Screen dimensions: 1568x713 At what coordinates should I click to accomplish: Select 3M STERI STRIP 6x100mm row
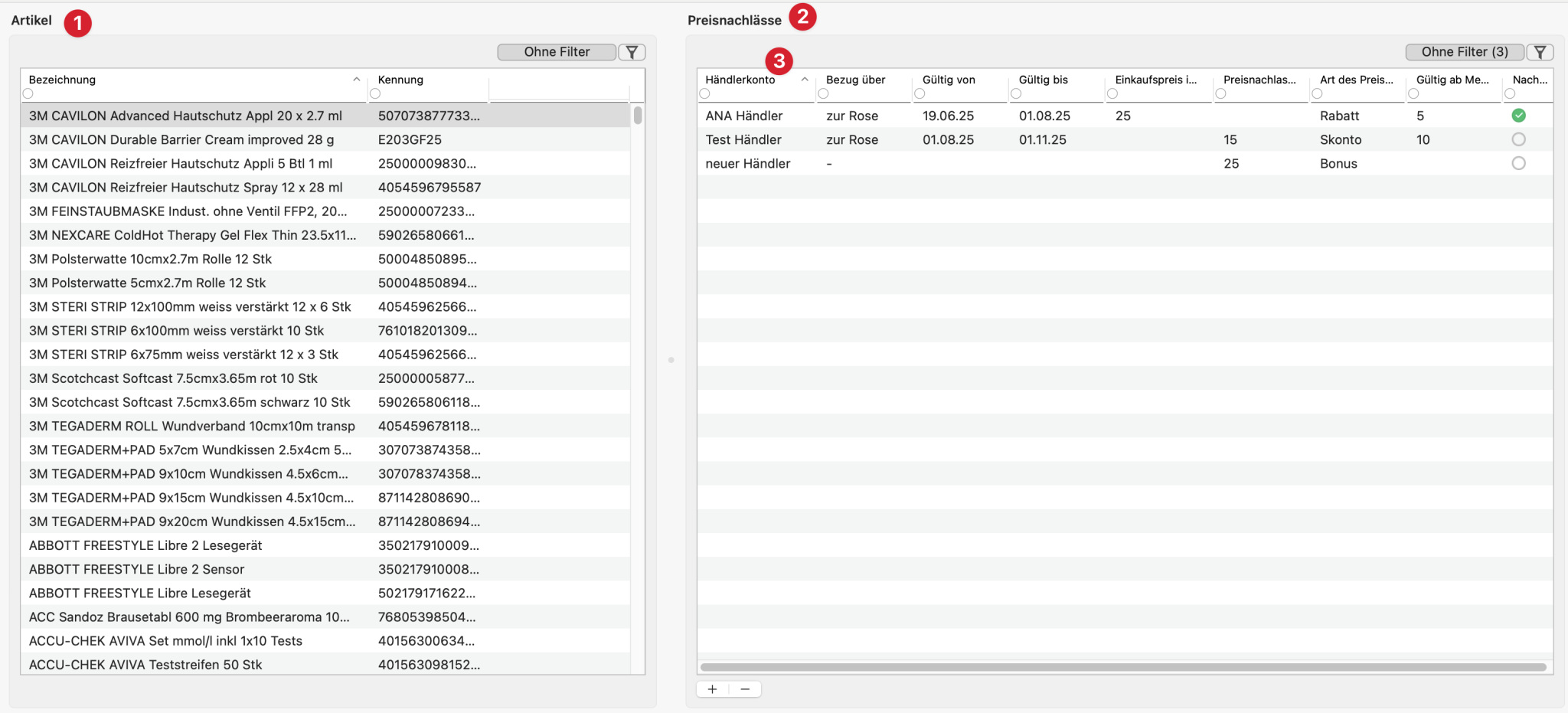[x=325, y=330]
